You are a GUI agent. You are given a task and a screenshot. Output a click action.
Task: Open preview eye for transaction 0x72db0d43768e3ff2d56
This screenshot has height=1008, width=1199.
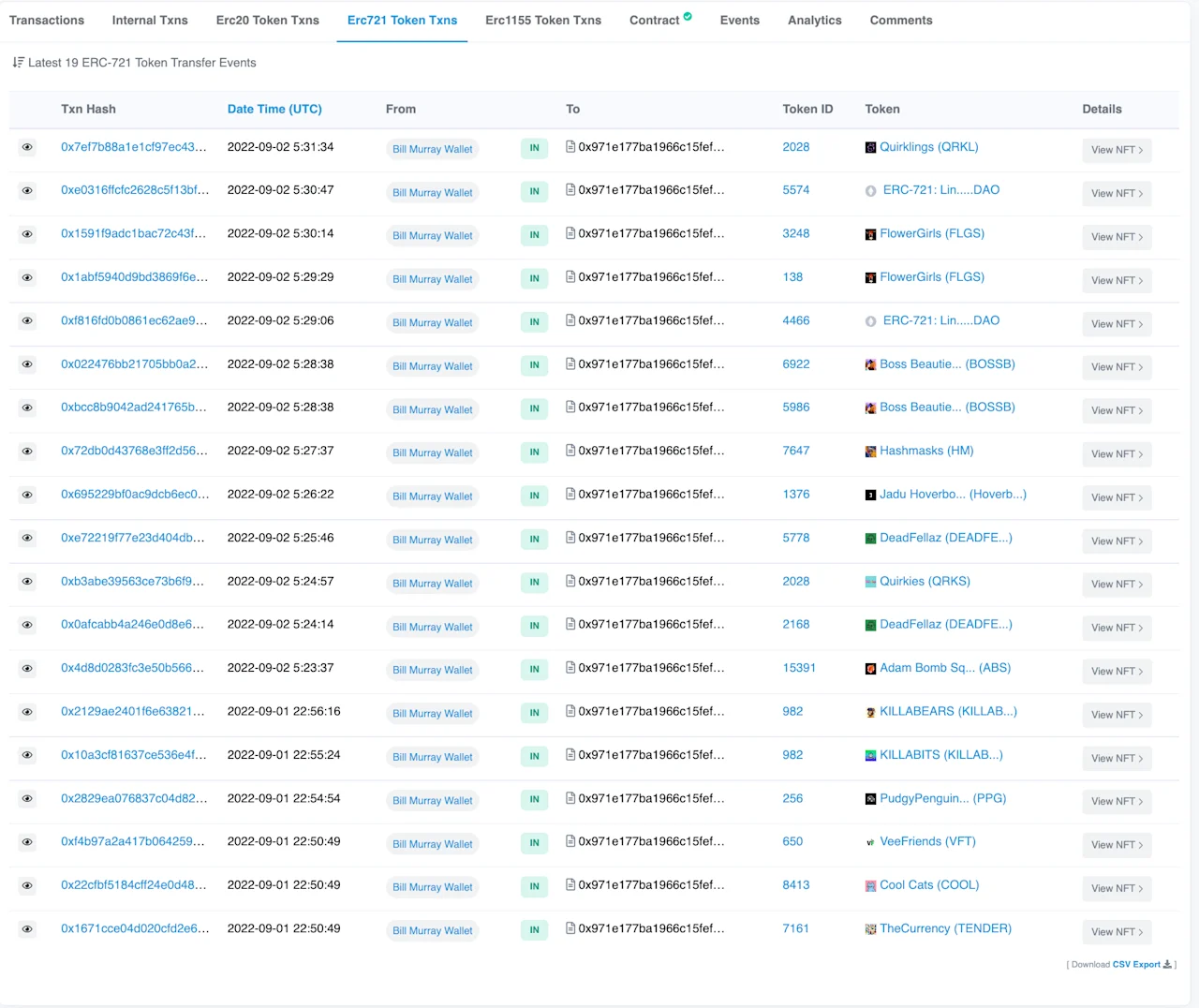click(27, 452)
